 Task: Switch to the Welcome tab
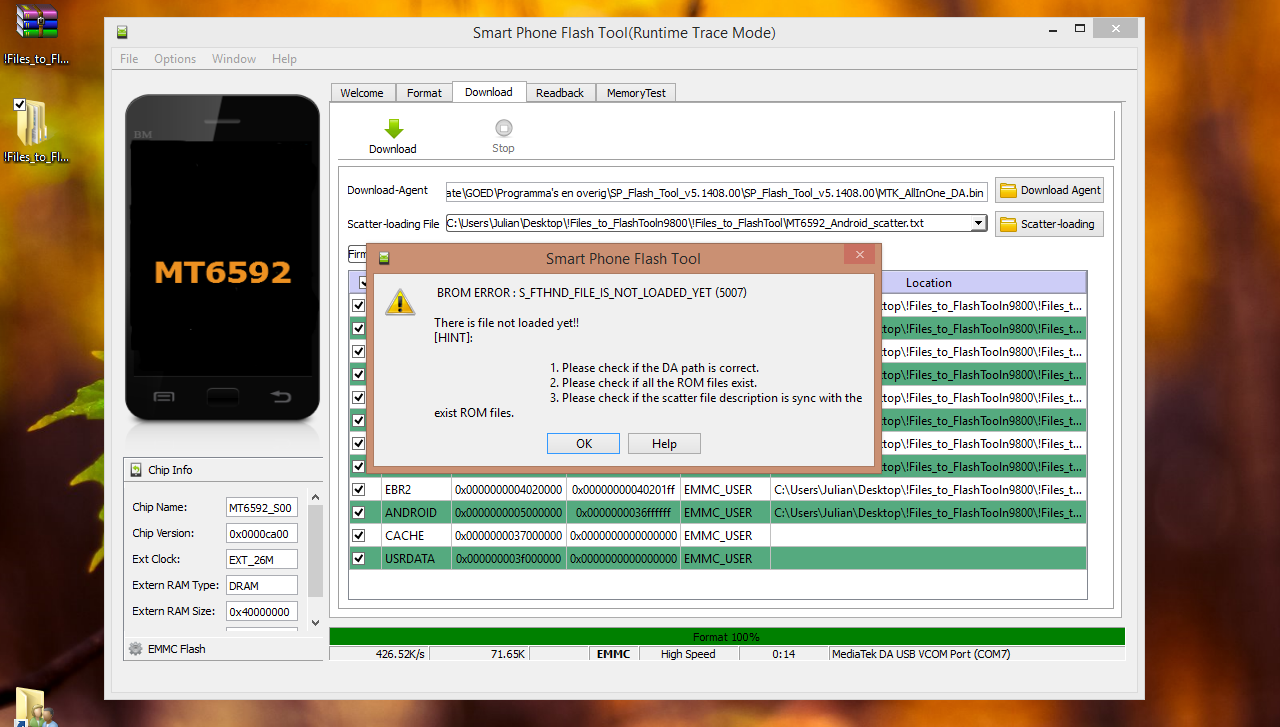point(362,93)
